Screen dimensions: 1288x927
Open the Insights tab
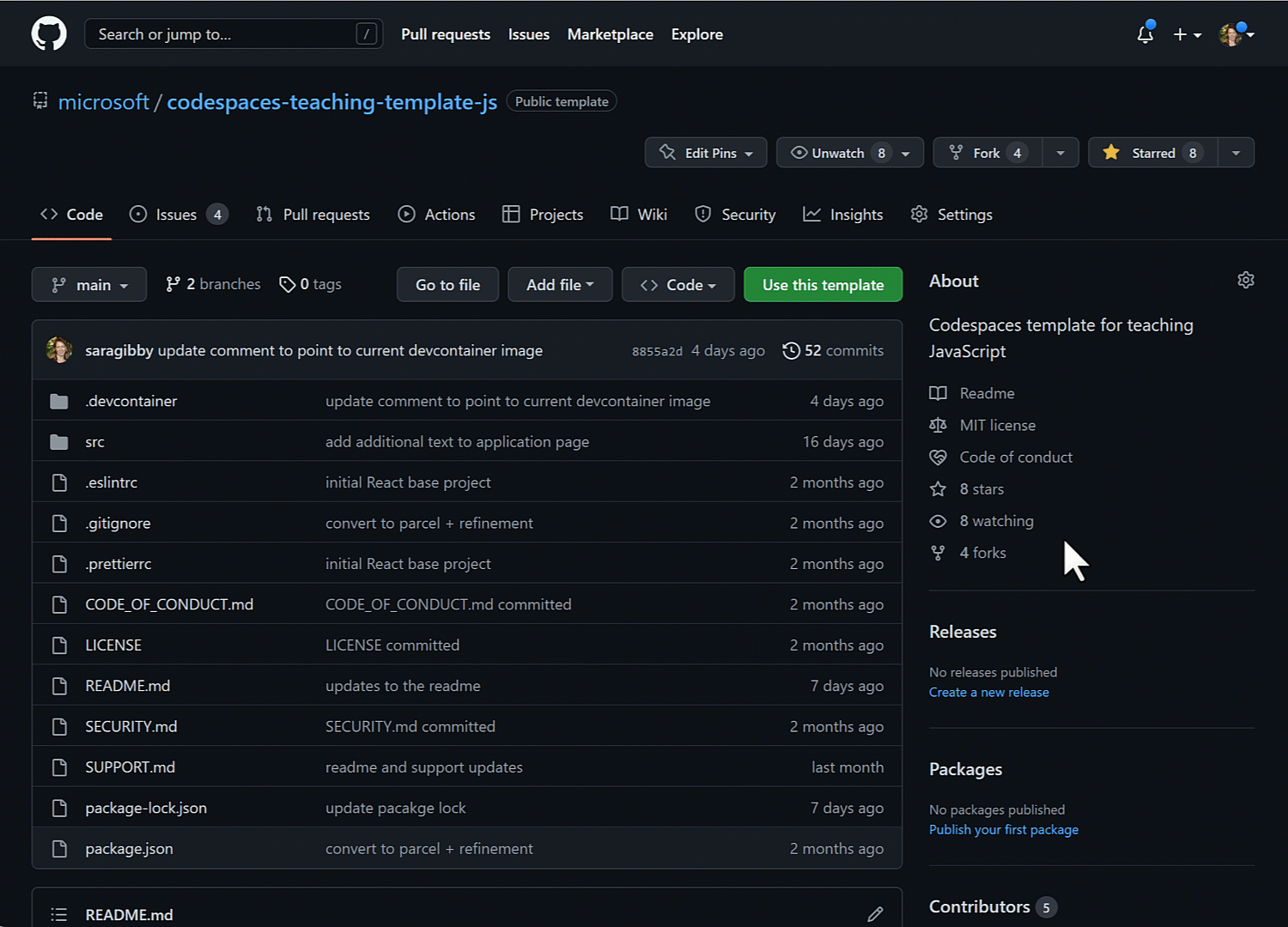click(843, 215)
